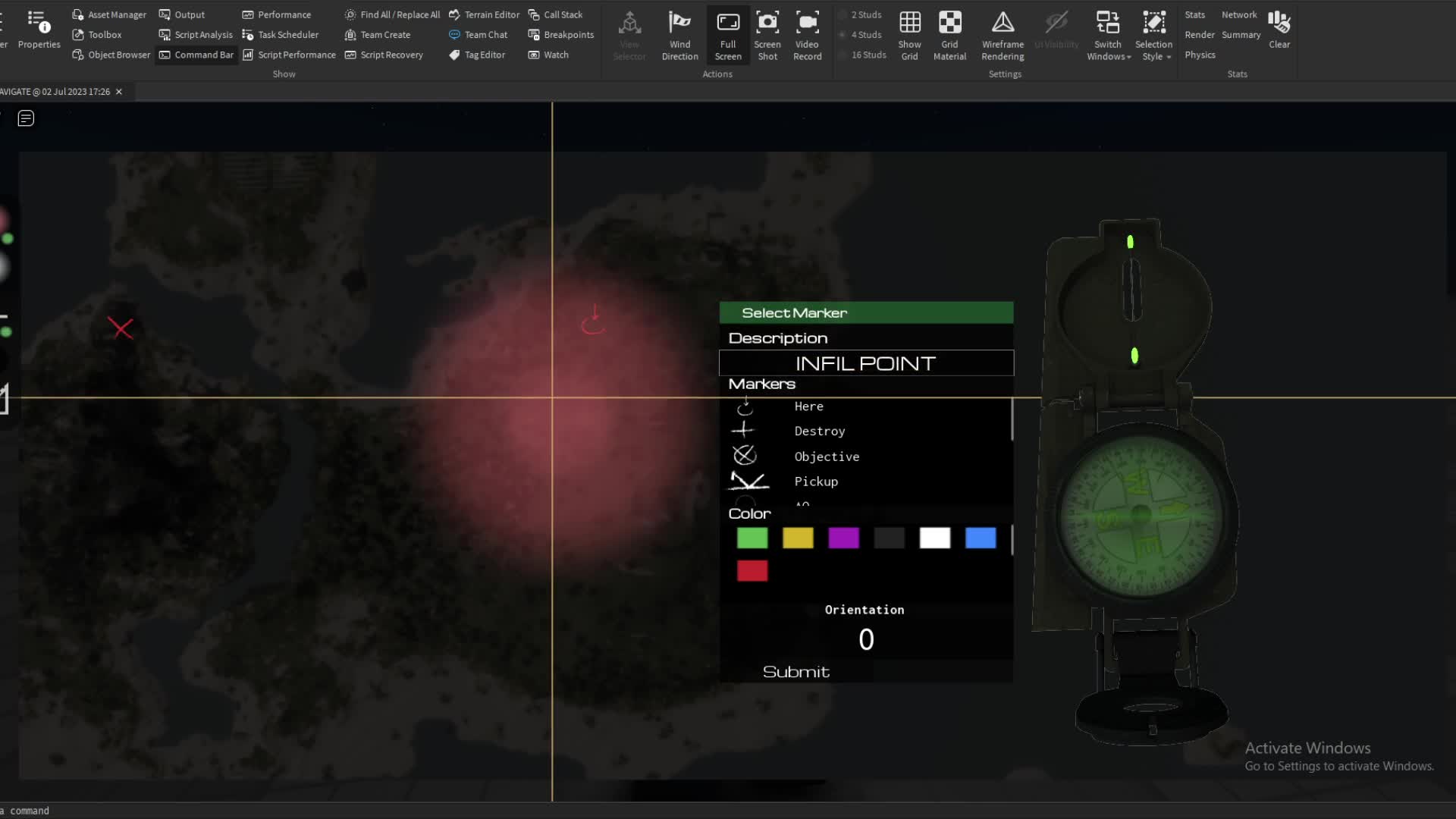Select the Objective marker entry
The width and height of the screenshot is (1456, 819).
click(x=826, y=457)
